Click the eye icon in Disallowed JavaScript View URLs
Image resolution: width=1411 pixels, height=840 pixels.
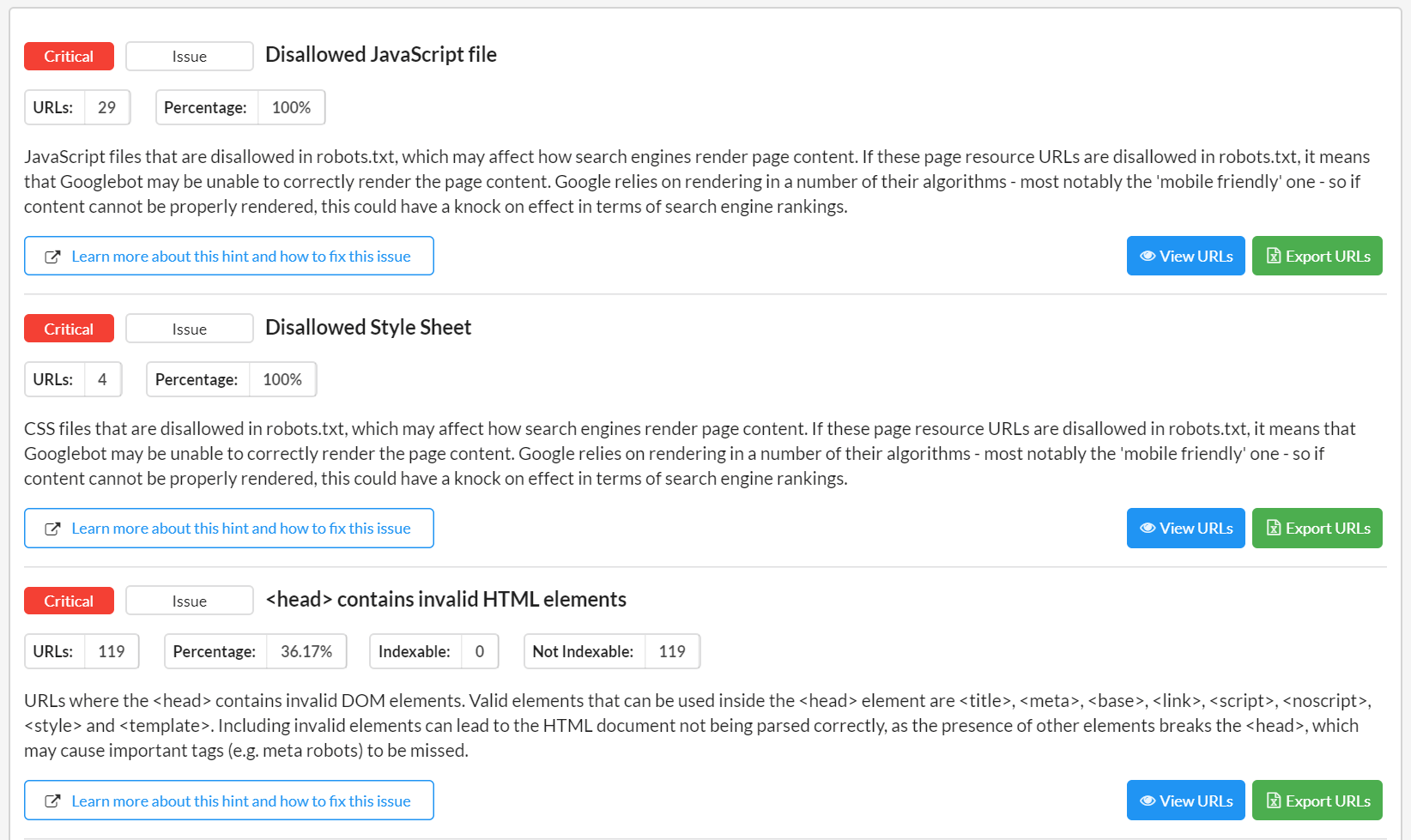point(1147,257)
